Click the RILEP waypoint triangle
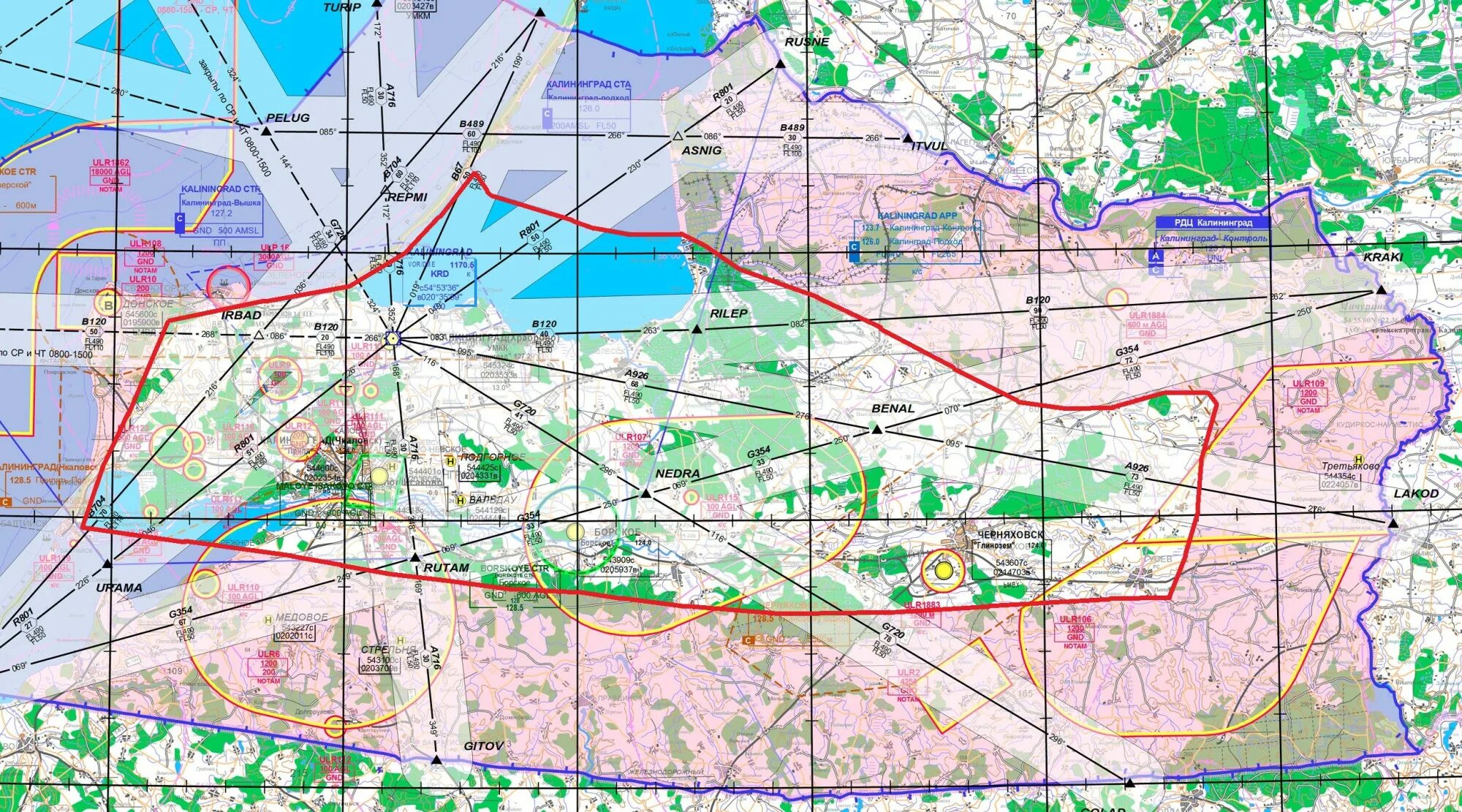The height and width of the screenshot is (812, 1462). pyautogui.click(x=697, y=330)
